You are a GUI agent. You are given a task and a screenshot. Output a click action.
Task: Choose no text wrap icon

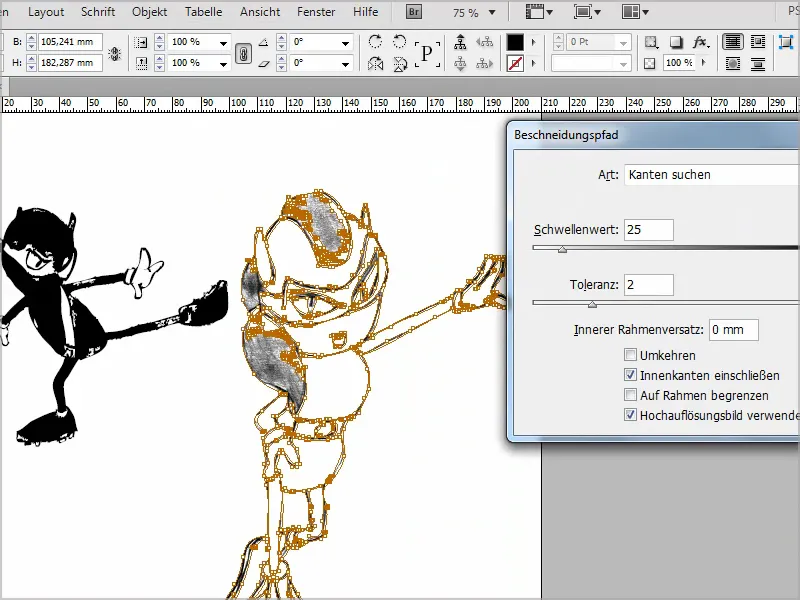[733, 42]
